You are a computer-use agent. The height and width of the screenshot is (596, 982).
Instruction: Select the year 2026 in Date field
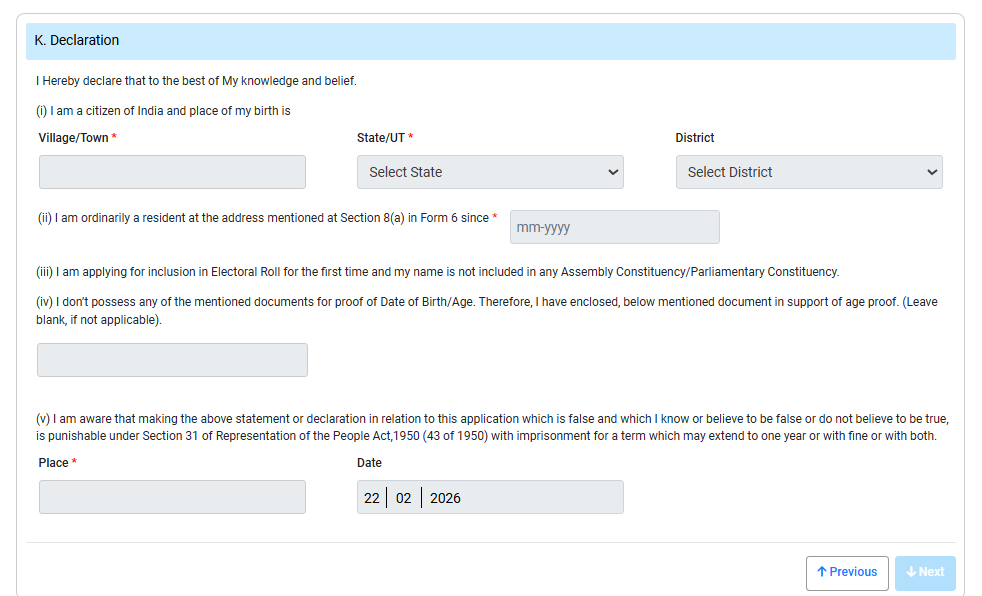click(445, 498)
